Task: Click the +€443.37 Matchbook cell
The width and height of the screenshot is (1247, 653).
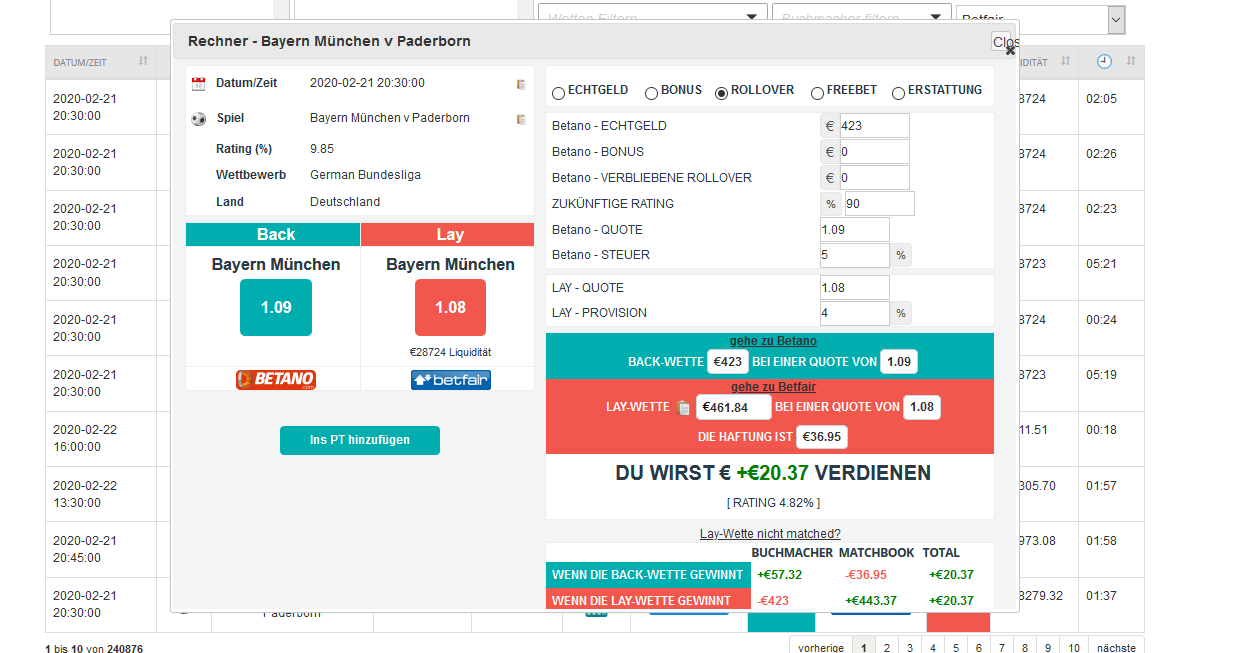Action: (x=870, y=601)
